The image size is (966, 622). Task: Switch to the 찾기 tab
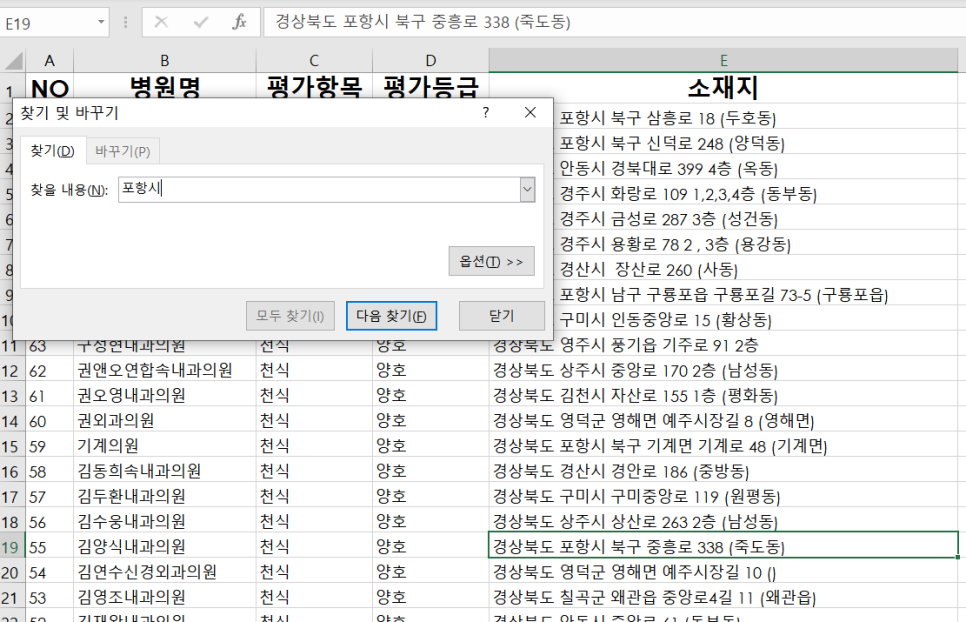pos(52,151)
